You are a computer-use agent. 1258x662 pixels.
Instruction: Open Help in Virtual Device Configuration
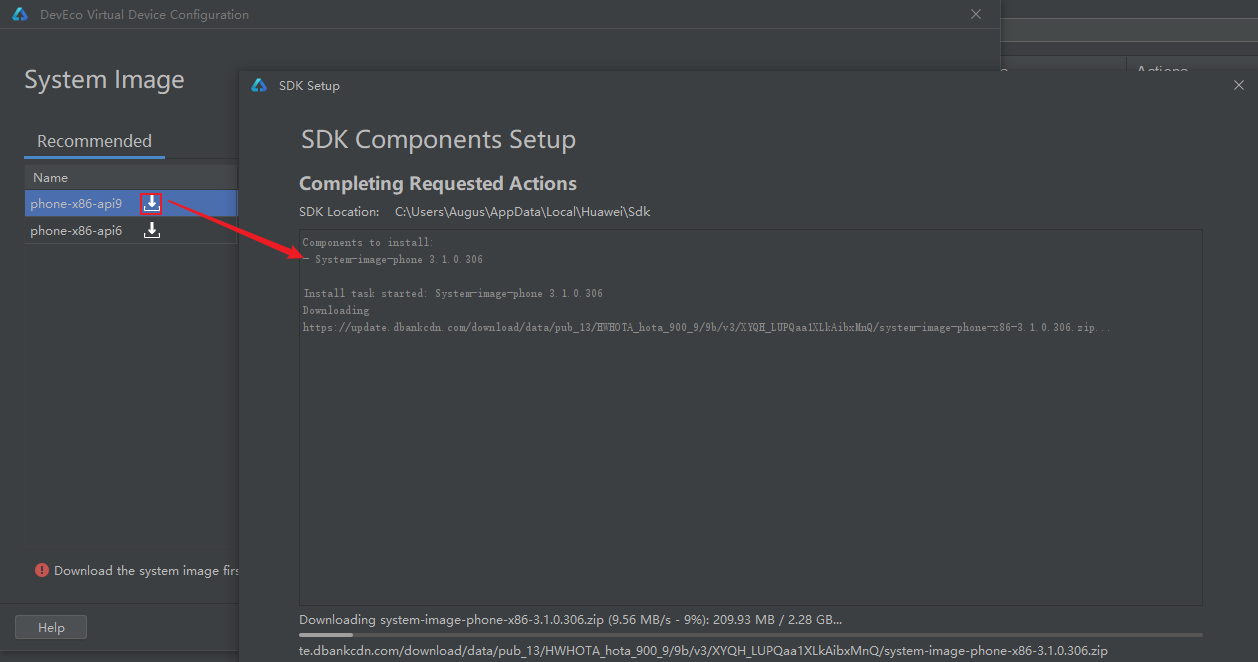(51, 627)
